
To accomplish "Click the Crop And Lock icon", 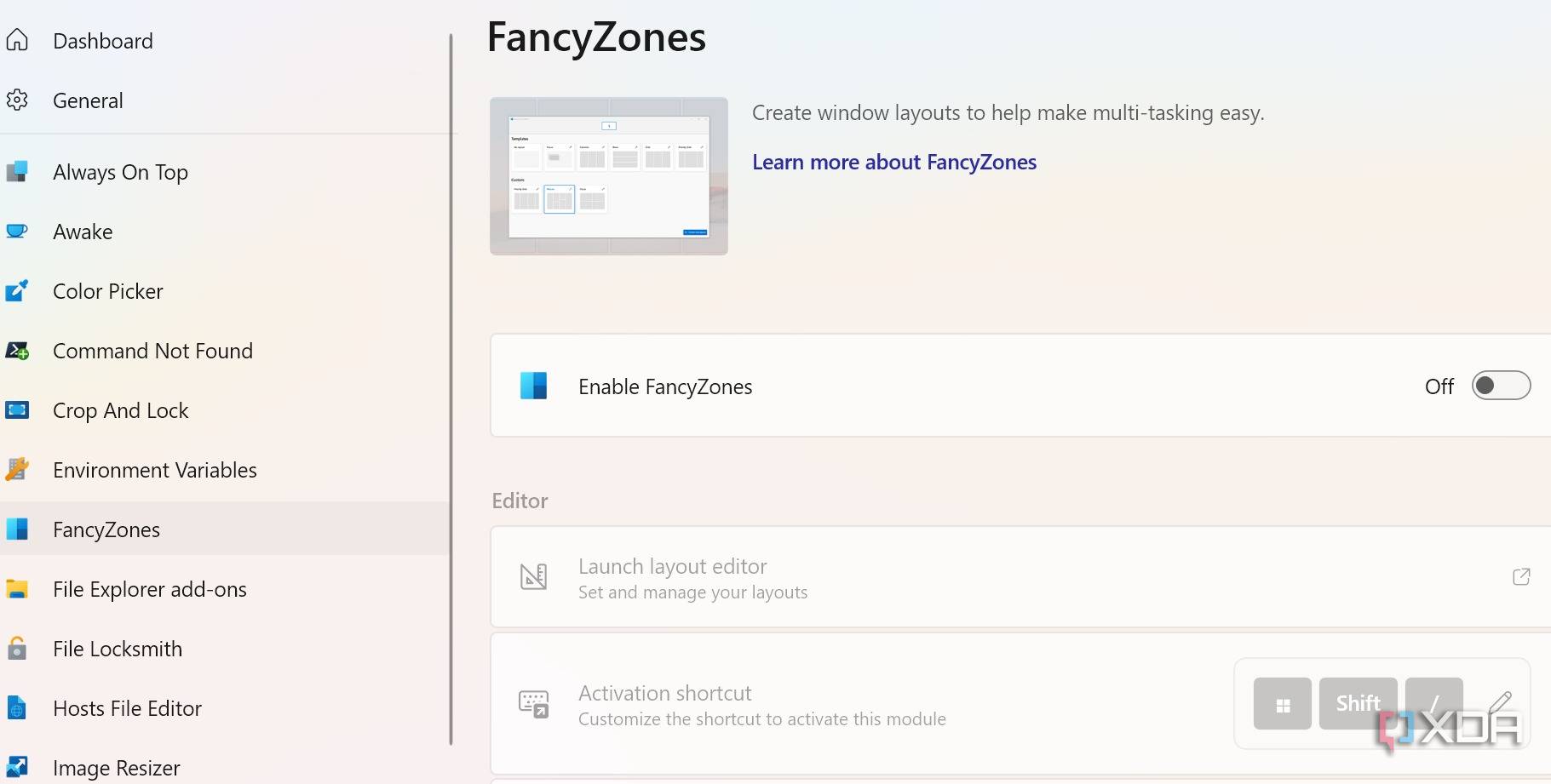I will [x=17, y=409].
